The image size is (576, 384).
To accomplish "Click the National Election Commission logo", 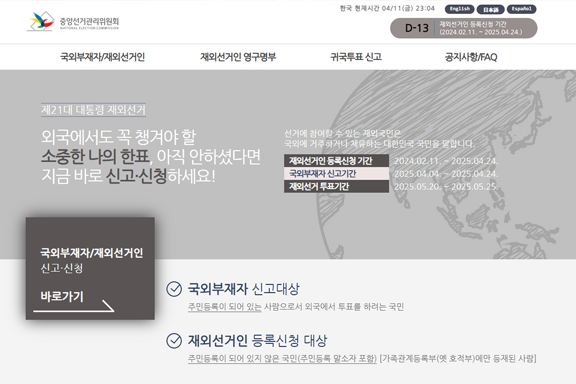I will pos(73,21).
